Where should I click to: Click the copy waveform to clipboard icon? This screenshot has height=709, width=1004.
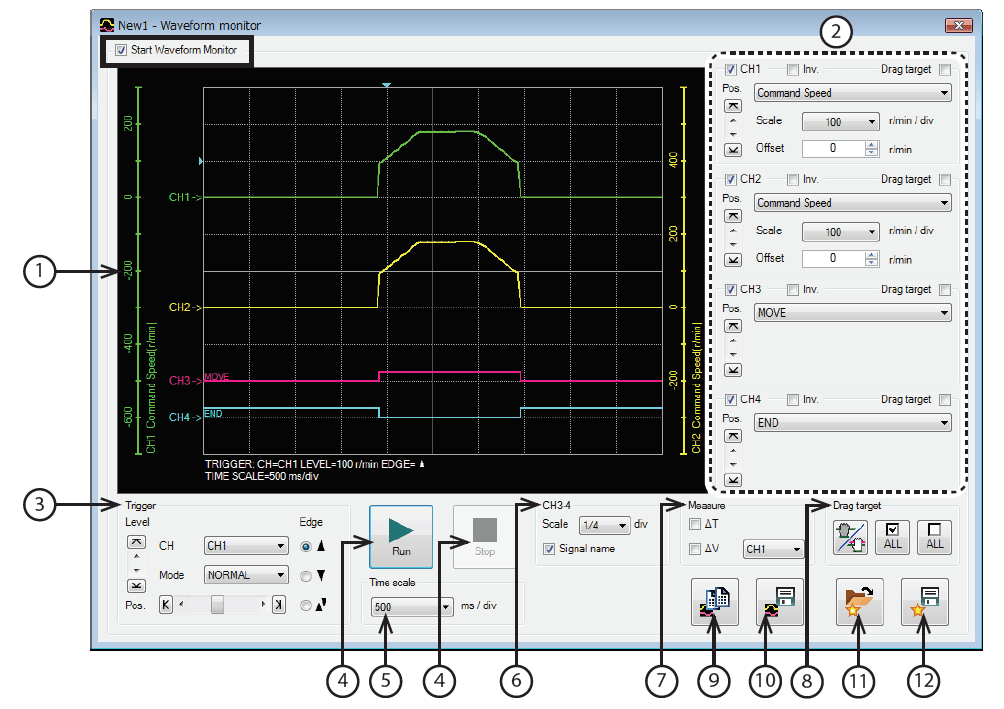715,602
